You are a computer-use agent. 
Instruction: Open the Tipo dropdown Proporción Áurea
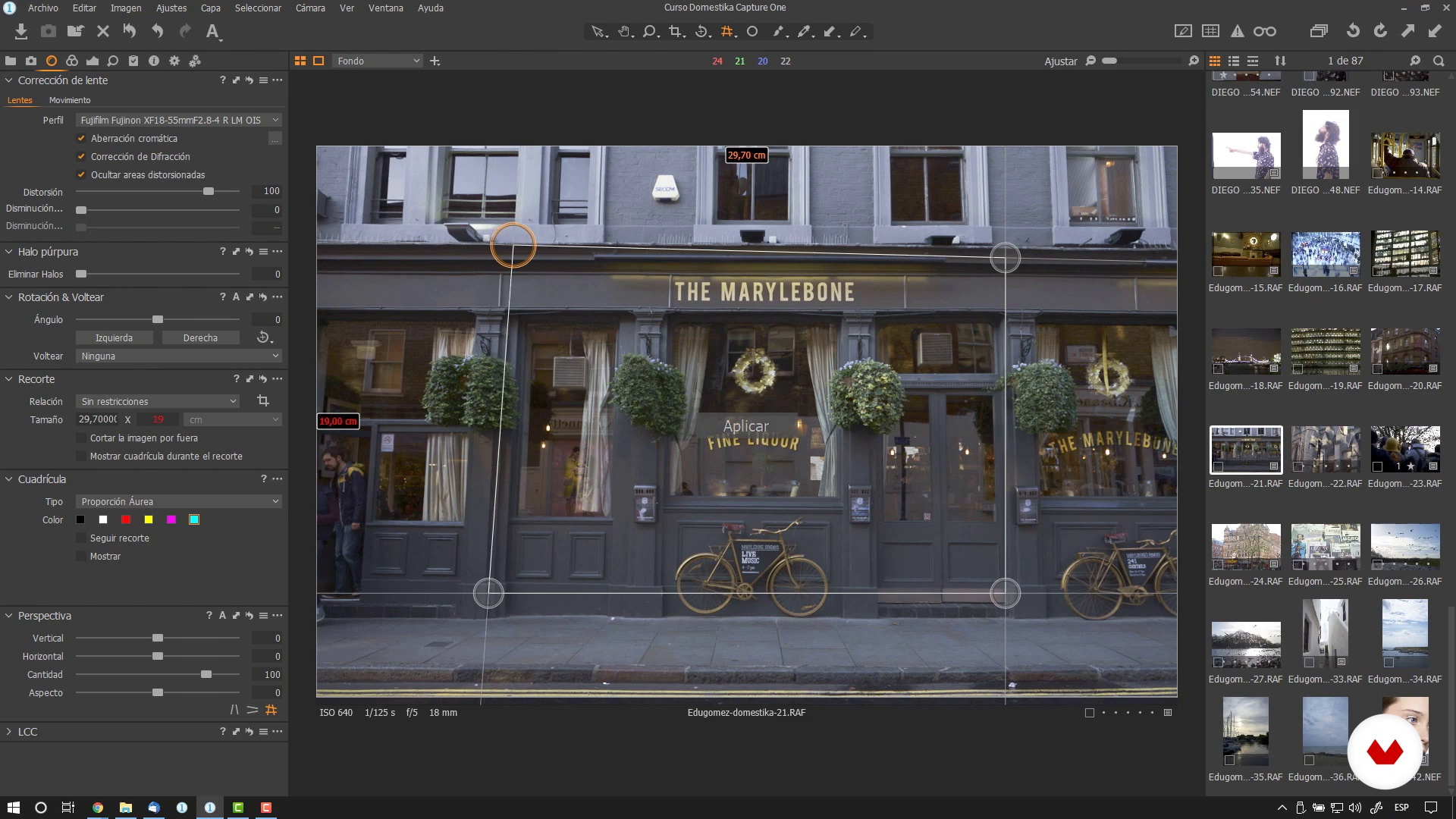click(x=179, y=501)
